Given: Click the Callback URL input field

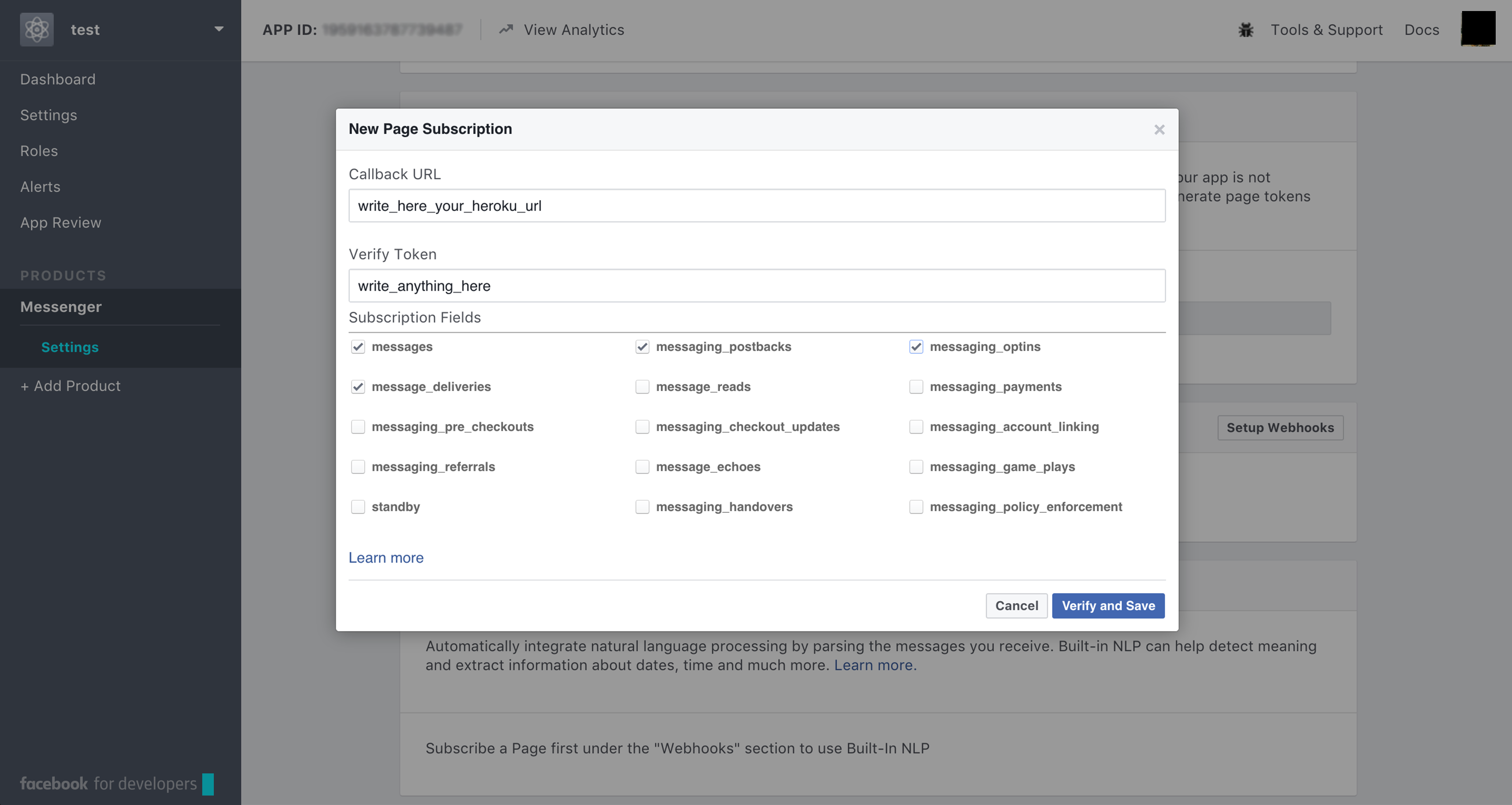Looking at the screenshot, I should [757, 205].
